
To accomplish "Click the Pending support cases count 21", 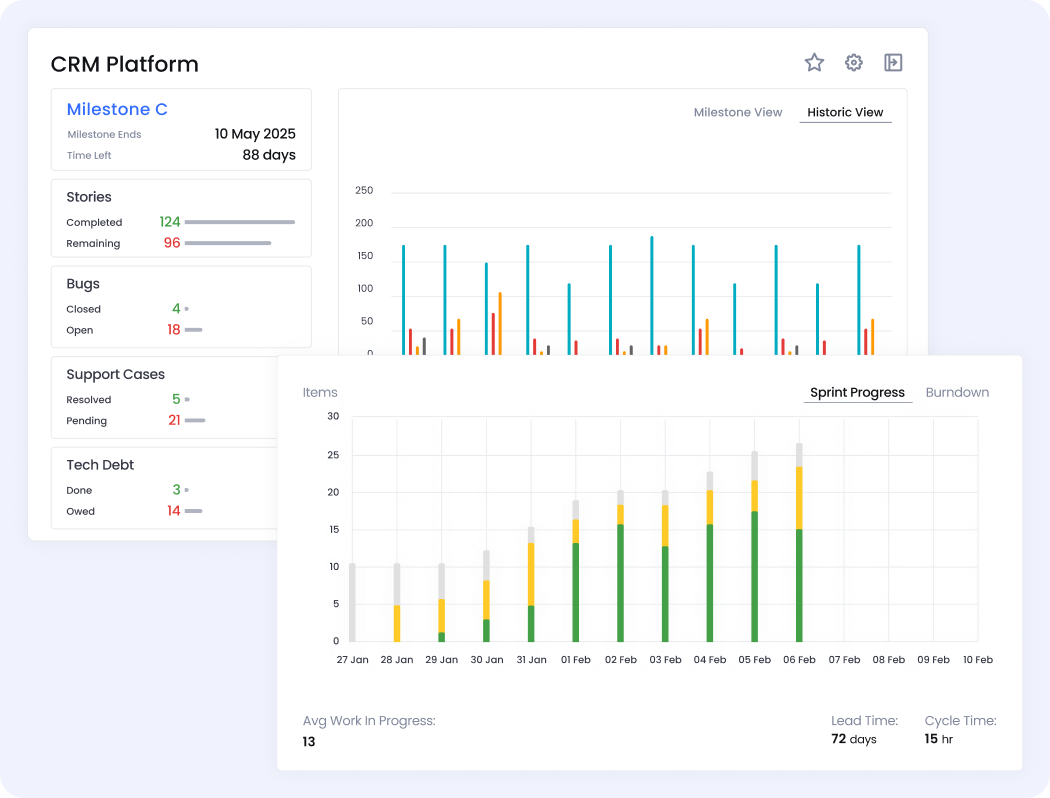I will click(174, 421).
